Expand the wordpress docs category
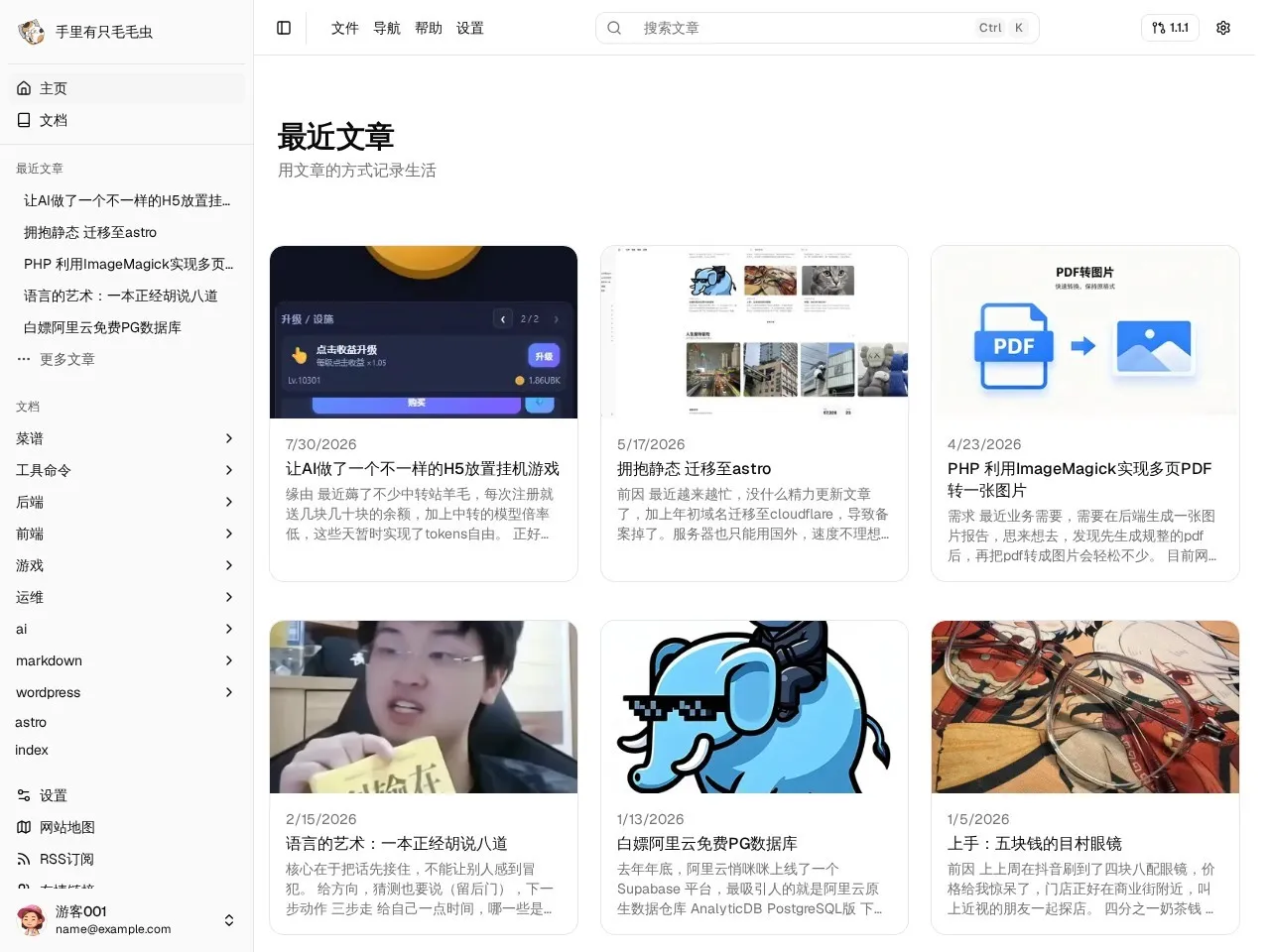Image resolution: width=1270 pixels, height=952 pixels. point(125,692)
